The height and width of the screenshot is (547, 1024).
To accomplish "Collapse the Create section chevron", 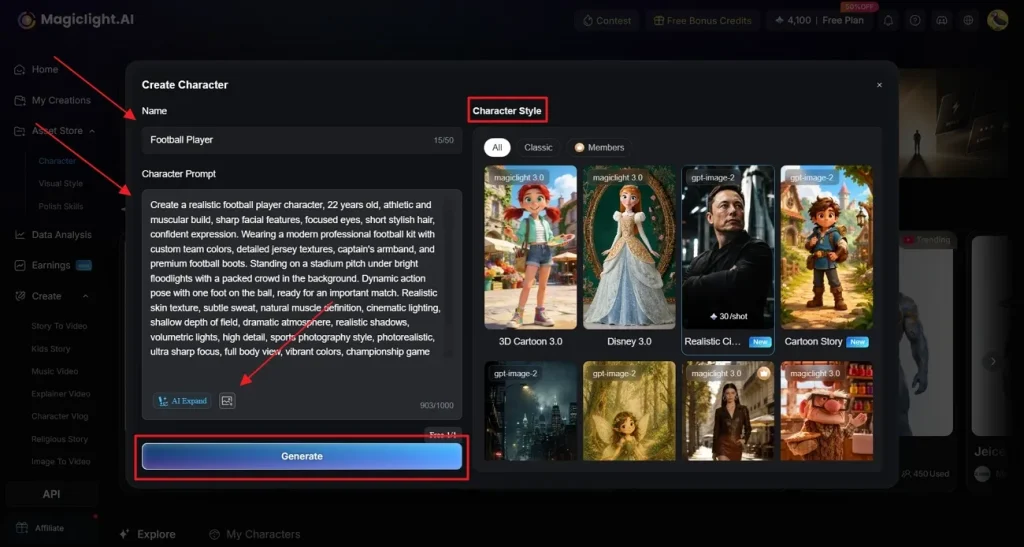I will click(86, 296).
